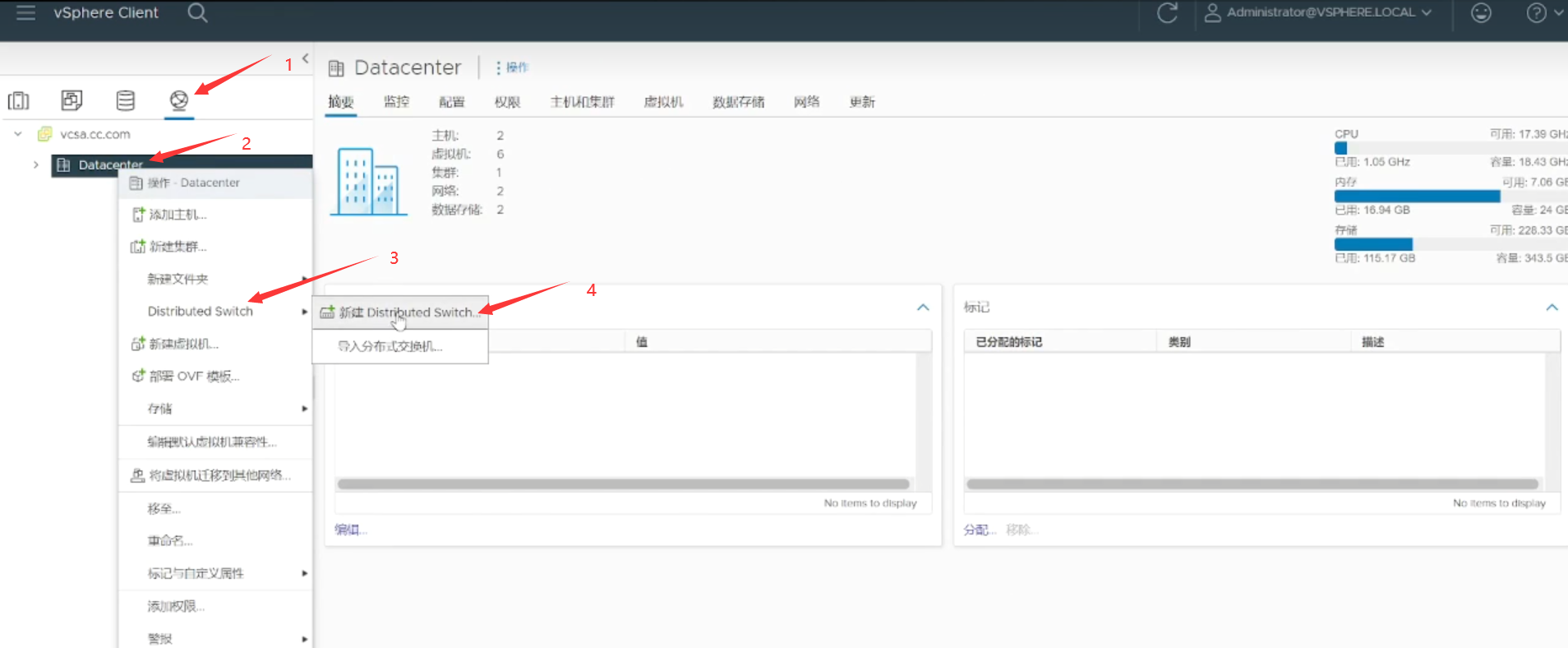Screen dimensions: 1568x648
Task: Open the vSphere Client hamburger menu
Action: click(x=25, y=12)
